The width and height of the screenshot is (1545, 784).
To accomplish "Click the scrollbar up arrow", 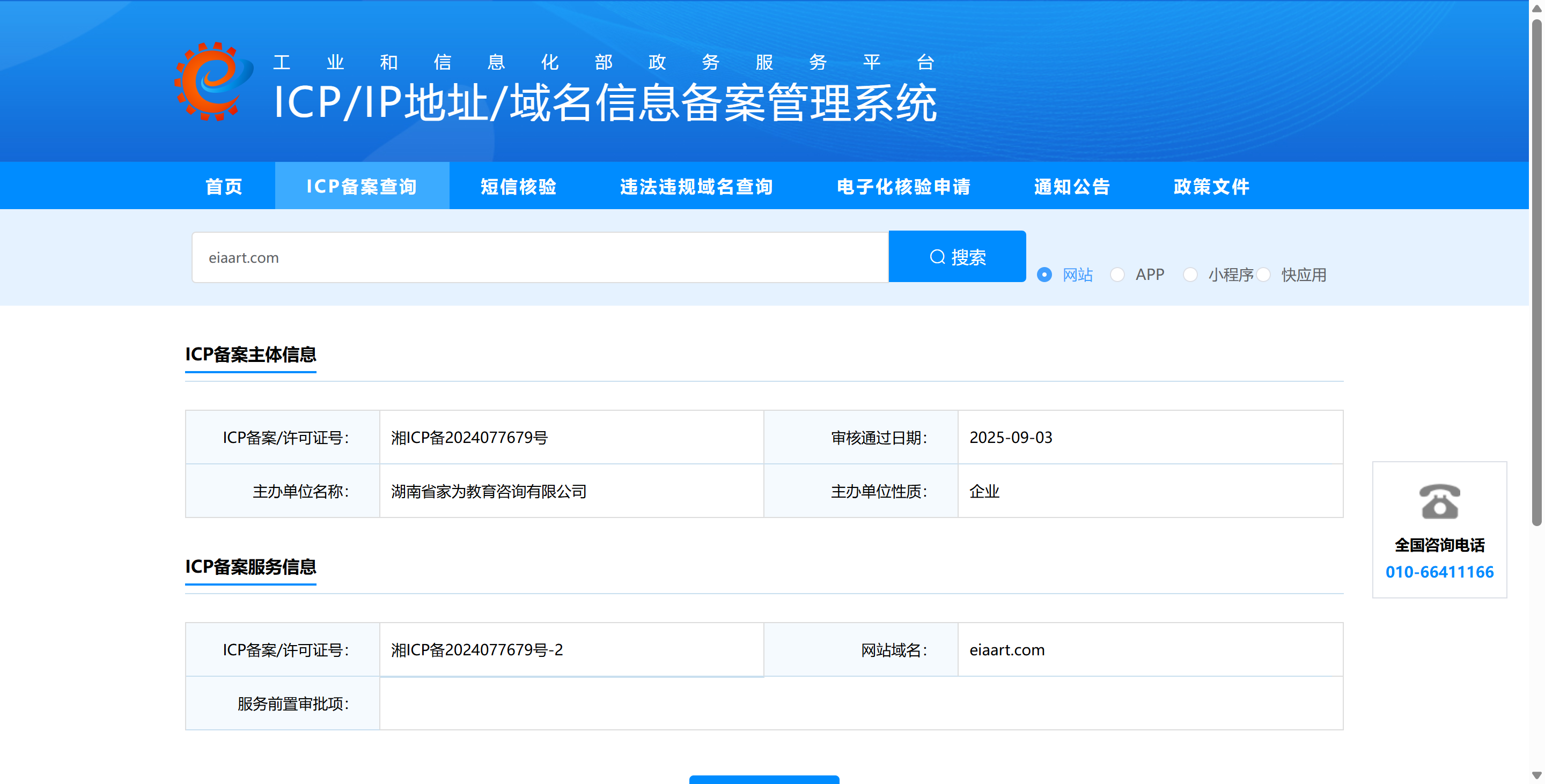I will pos(1536,9).
